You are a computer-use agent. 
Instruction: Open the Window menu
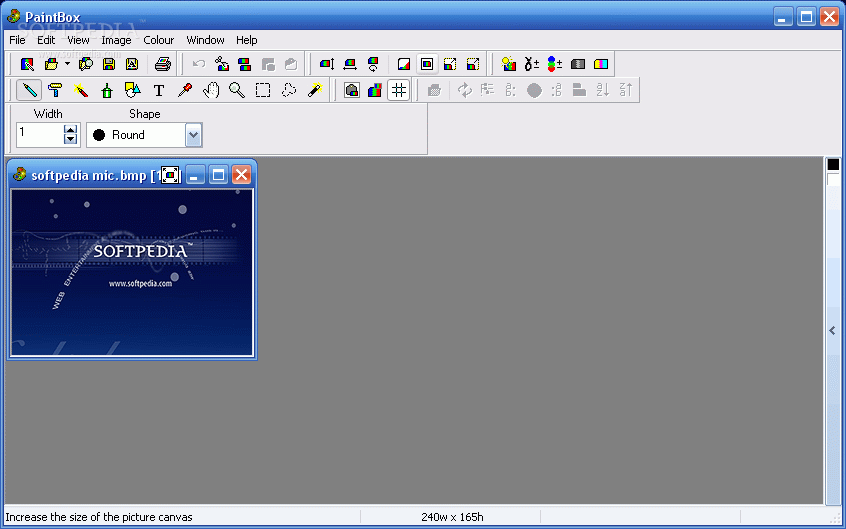205,40
